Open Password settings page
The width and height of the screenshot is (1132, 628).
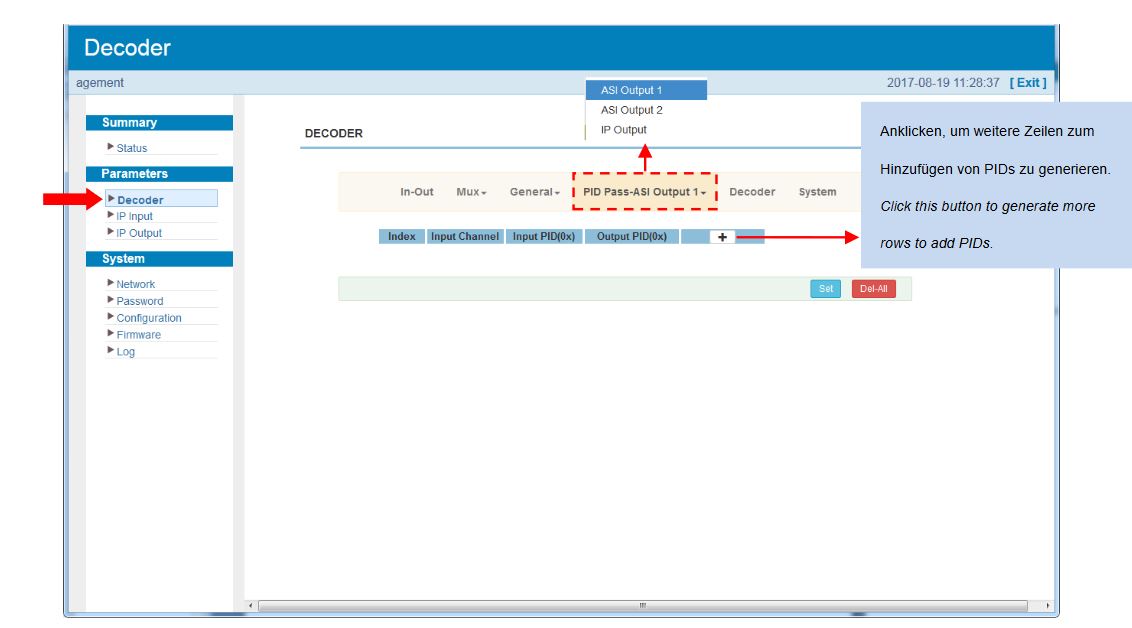pyautogui.click(x=139, y=301)
